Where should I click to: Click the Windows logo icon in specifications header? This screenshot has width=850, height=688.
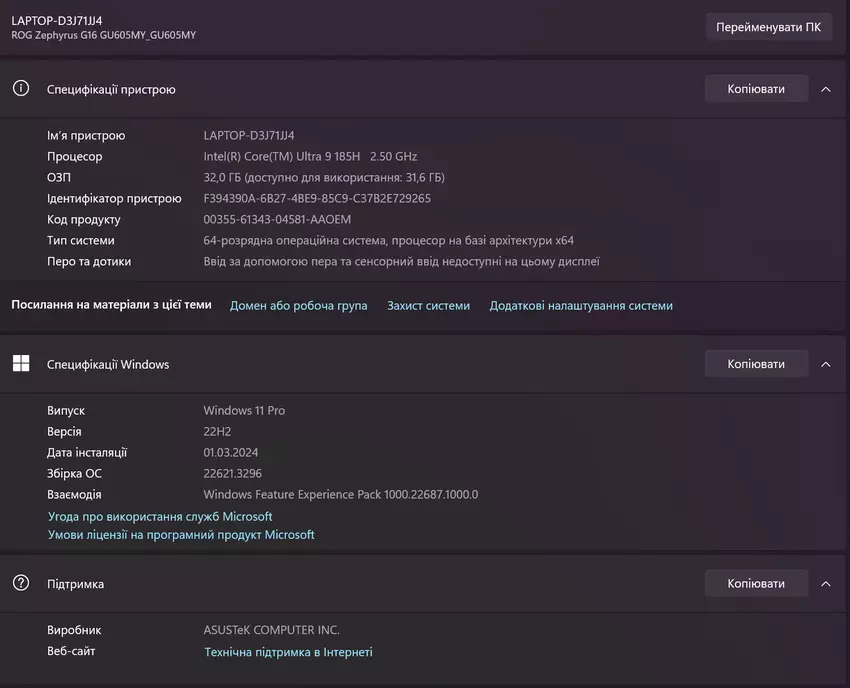click(x=20, y=364)
